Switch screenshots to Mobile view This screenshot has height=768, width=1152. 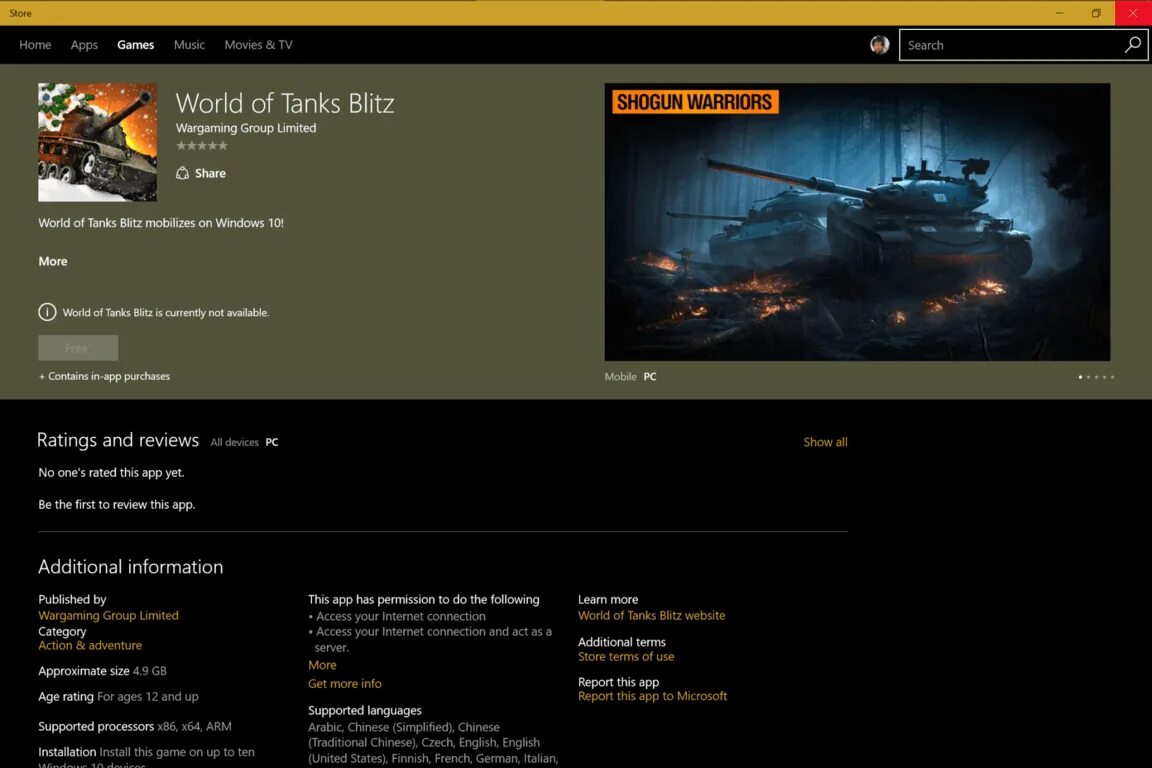[x=620, y=376]
